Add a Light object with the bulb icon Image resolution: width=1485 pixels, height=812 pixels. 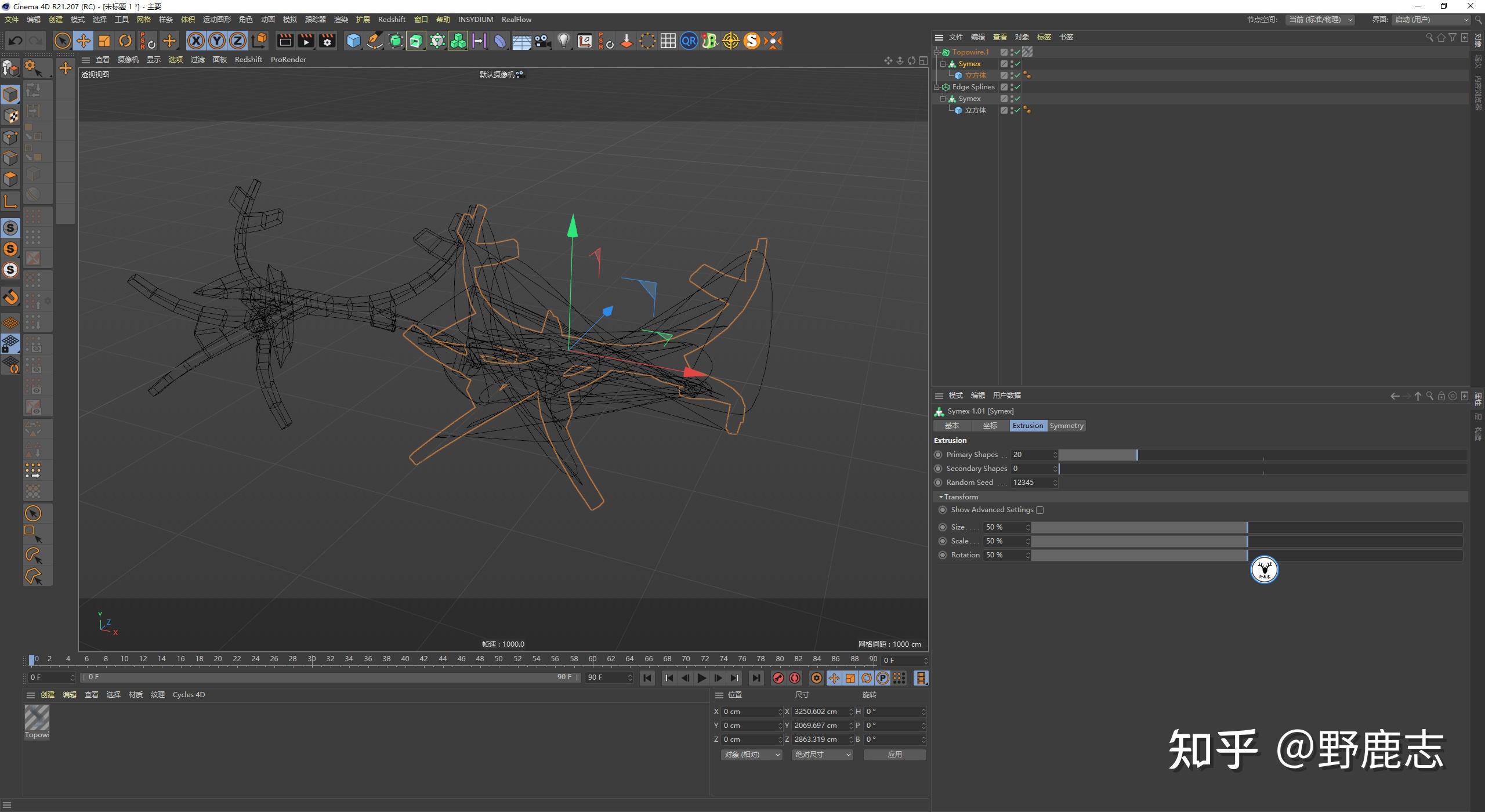click(x=563, y=41)
